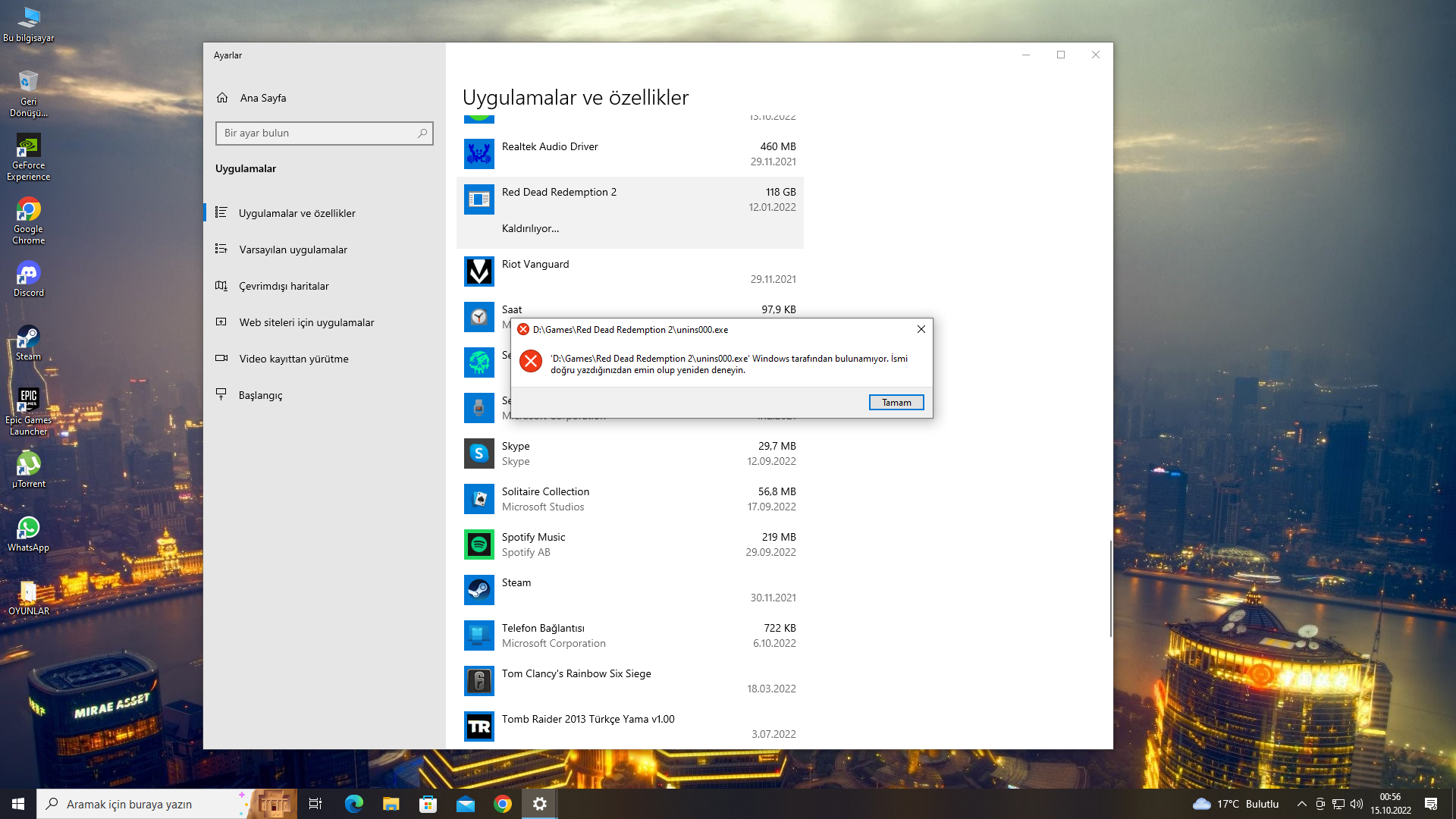
Task: Click Settings gear on taskbar
Action: [539, 804]
